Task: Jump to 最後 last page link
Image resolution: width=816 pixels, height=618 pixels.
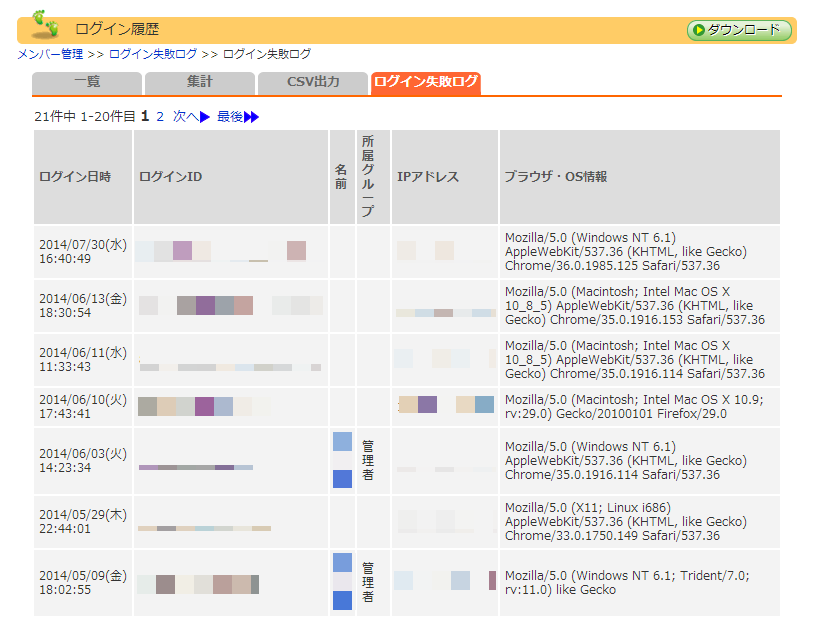Action: pos(238,117)
